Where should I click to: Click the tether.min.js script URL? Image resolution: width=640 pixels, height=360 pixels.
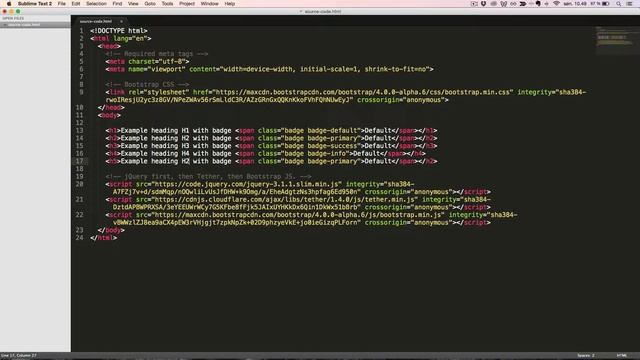pos(284,200)
